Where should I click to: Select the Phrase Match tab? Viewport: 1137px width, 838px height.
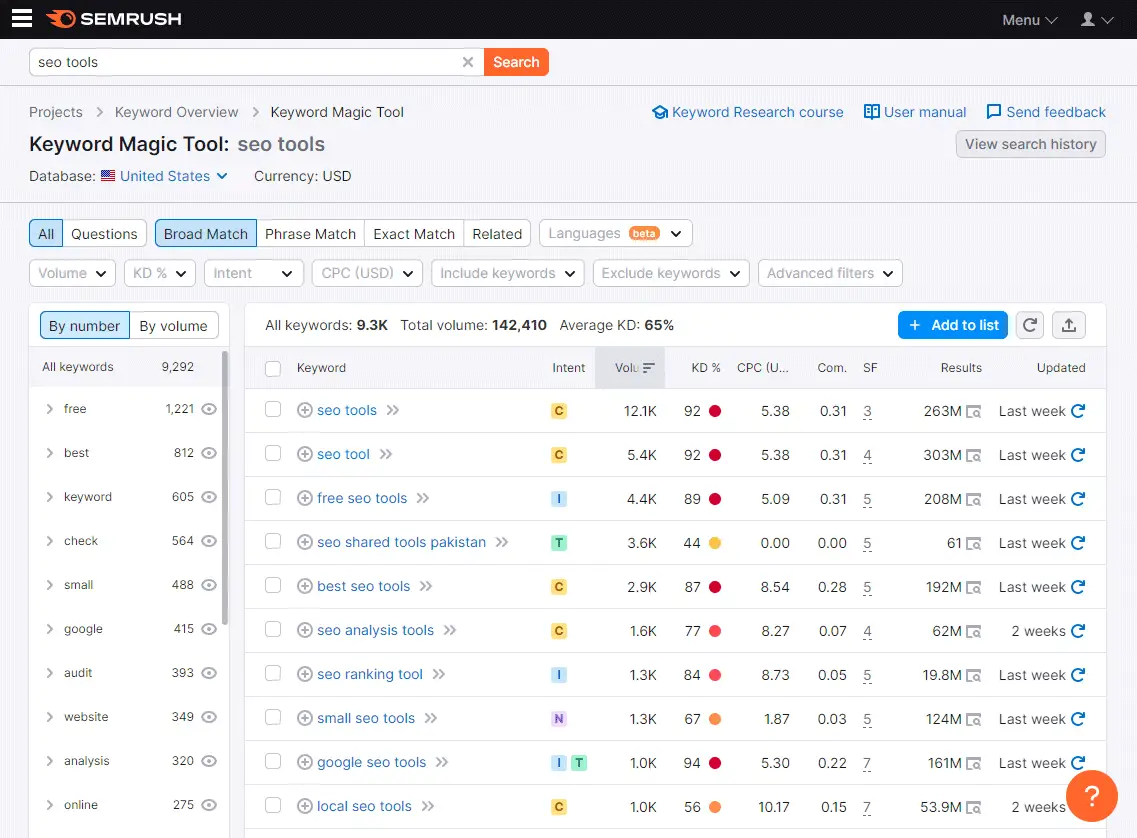coord(310,234)
